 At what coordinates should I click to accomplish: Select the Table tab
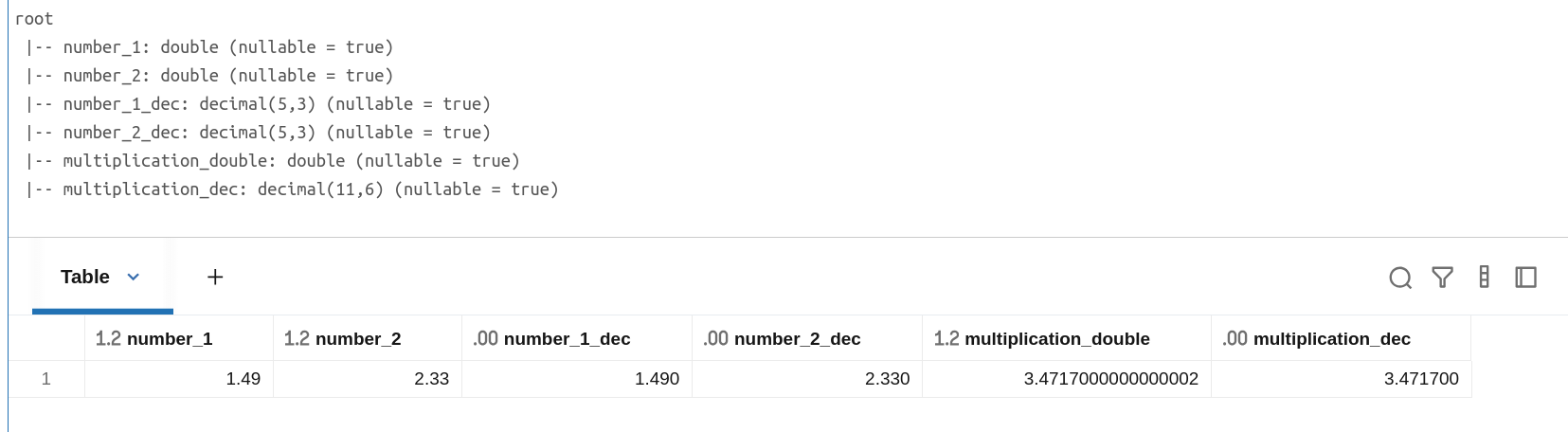tap(85, 278)
